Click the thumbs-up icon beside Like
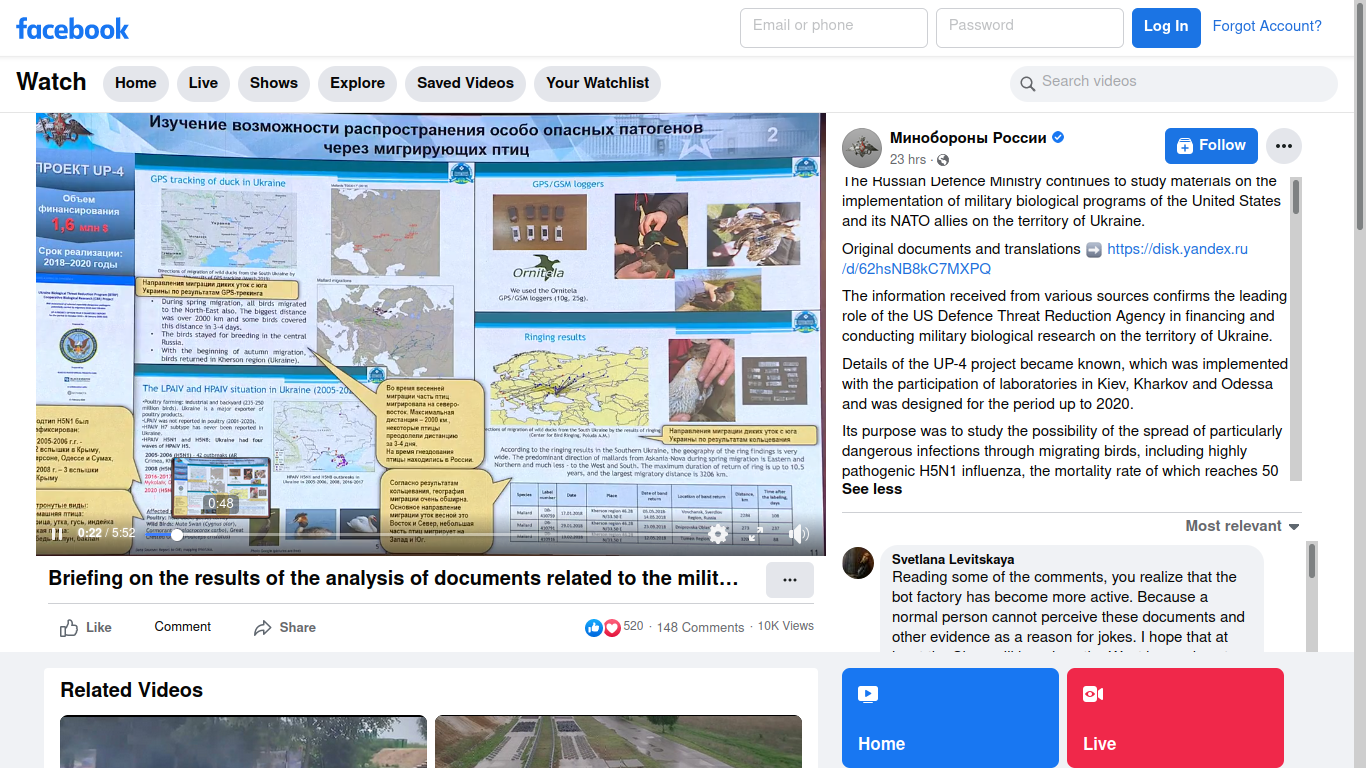Viewport: 1366px width, 768px height. tap(69, 628)
